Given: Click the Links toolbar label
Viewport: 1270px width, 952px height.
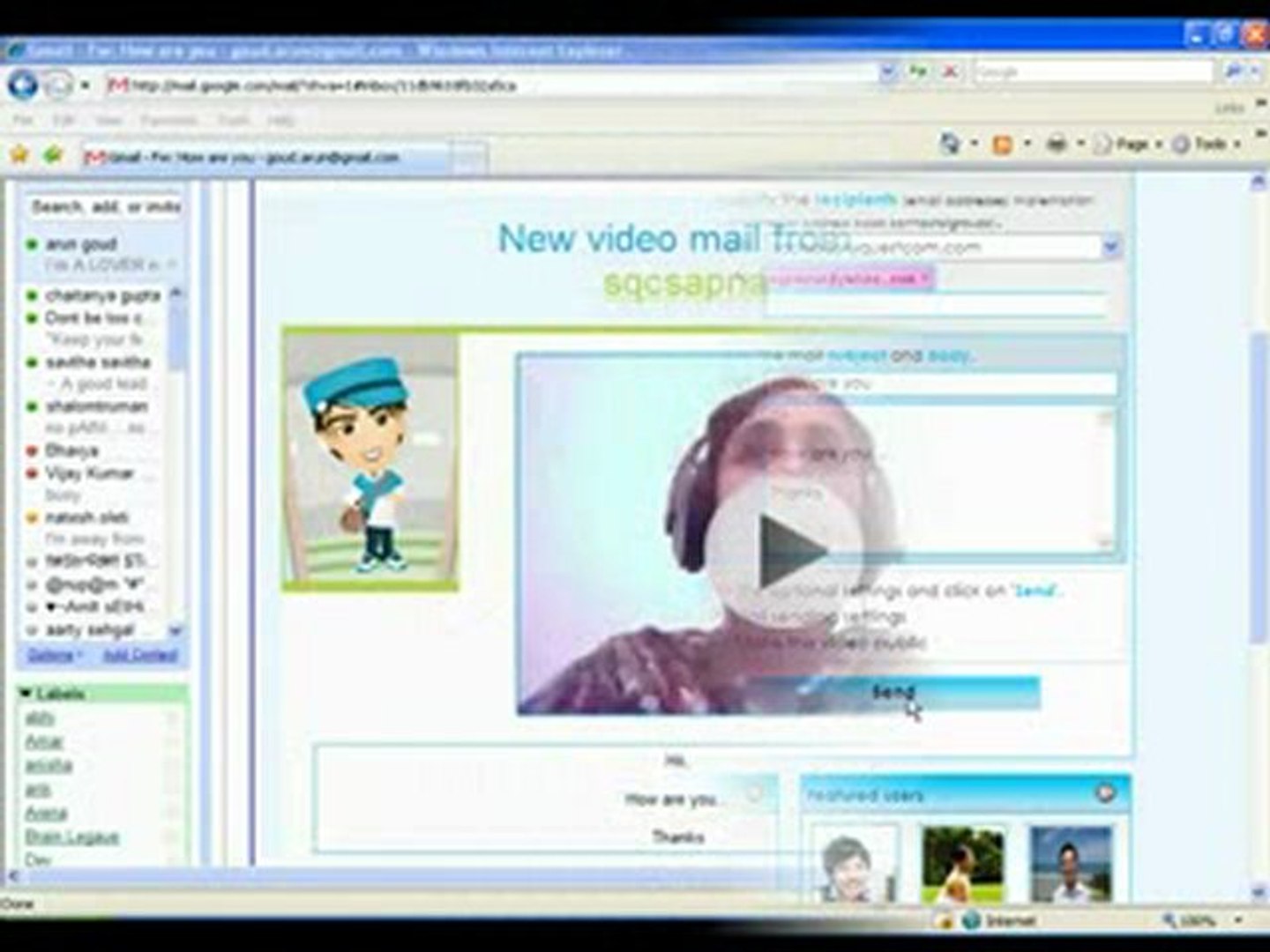Looking at the screenshot, I should [x=1229, y=108].
